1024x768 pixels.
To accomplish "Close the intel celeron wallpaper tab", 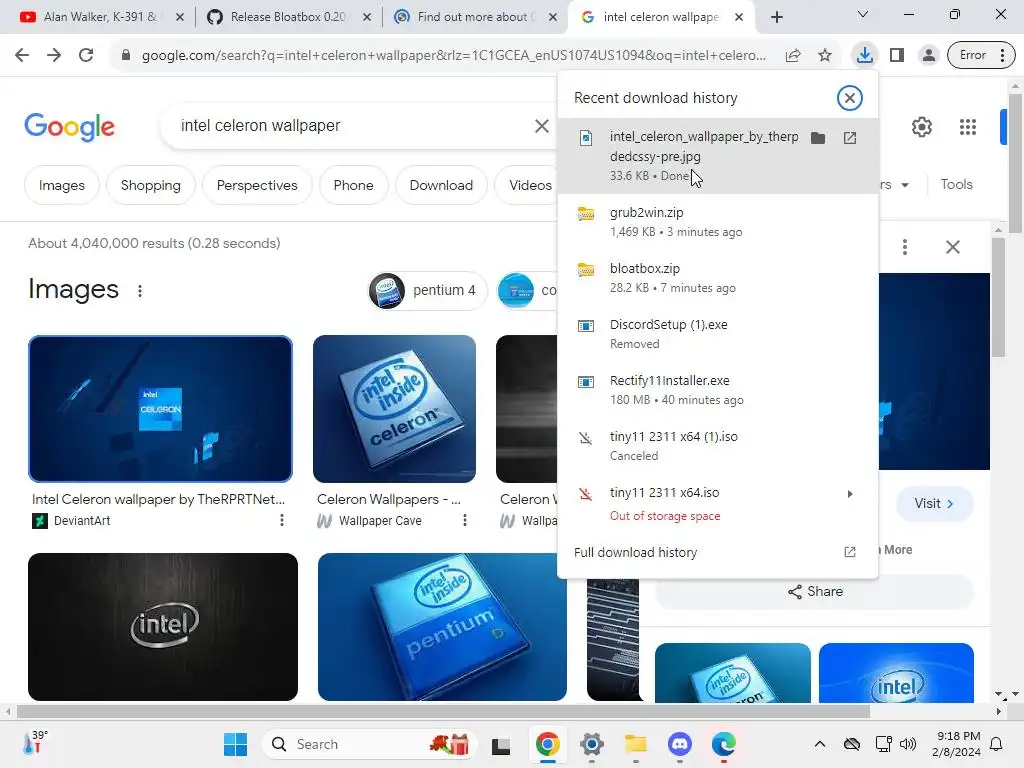I will (x=739, y=17).
